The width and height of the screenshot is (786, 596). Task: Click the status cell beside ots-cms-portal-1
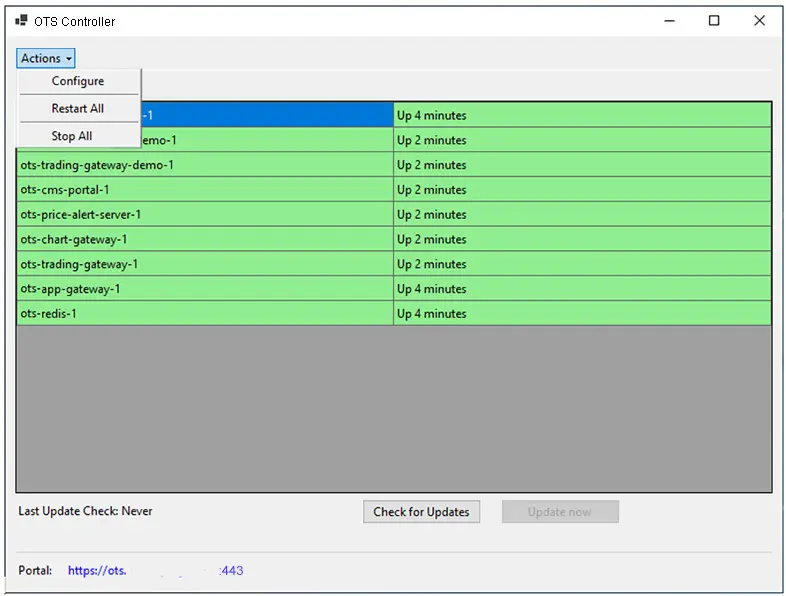click(580, 190)
